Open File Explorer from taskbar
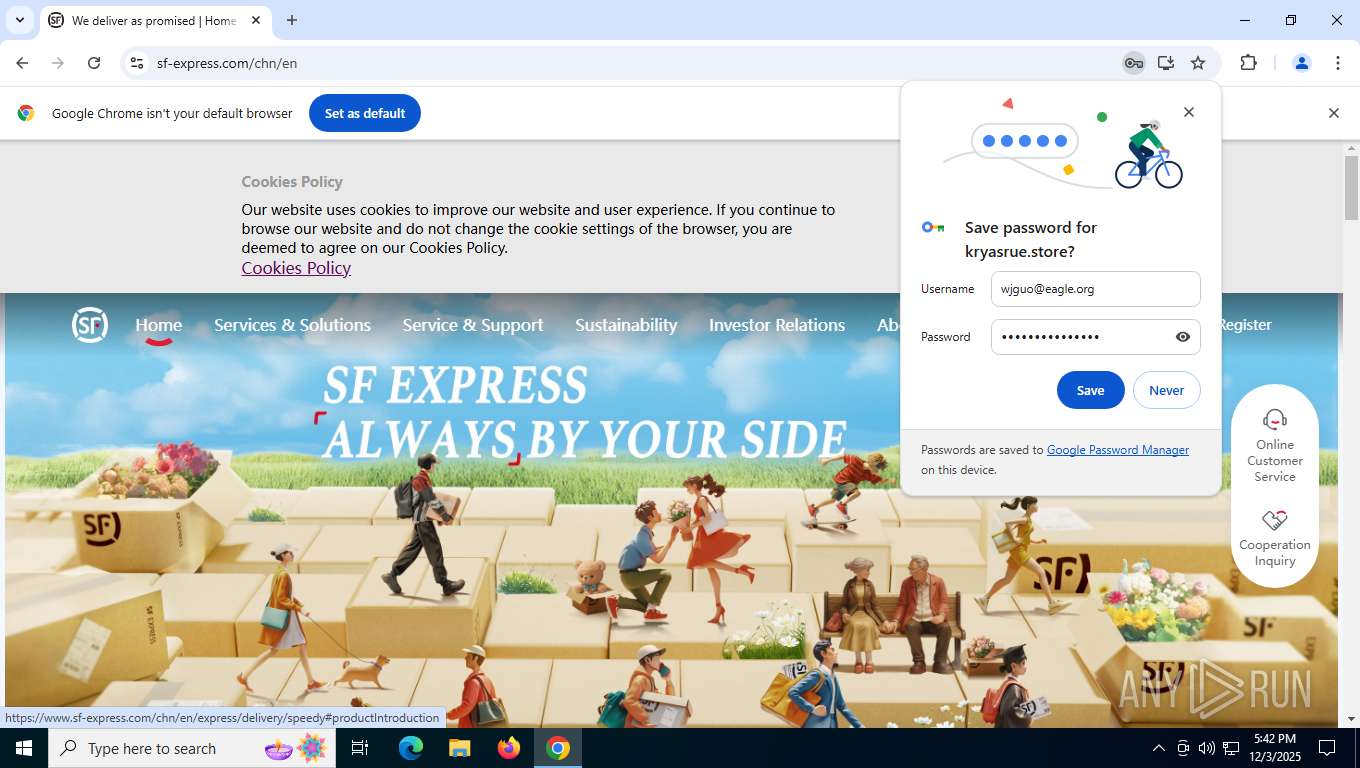Image resolution: width=1360 pixels, height=768 pixels. click(x=460, y=748)
